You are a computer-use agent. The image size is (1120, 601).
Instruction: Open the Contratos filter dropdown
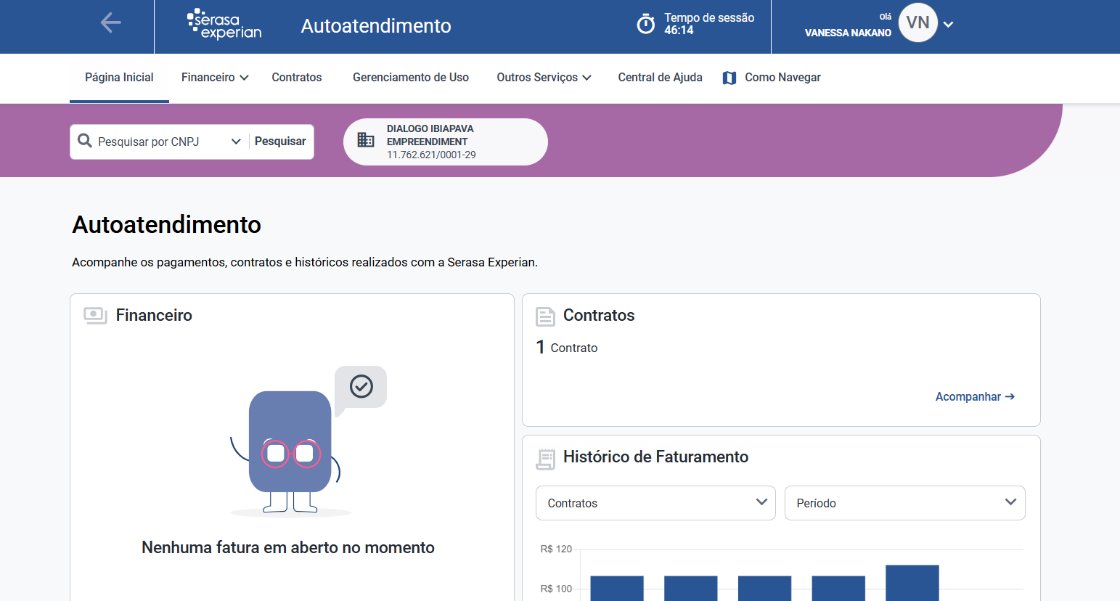pyautogui.click(x=655, y=503)
